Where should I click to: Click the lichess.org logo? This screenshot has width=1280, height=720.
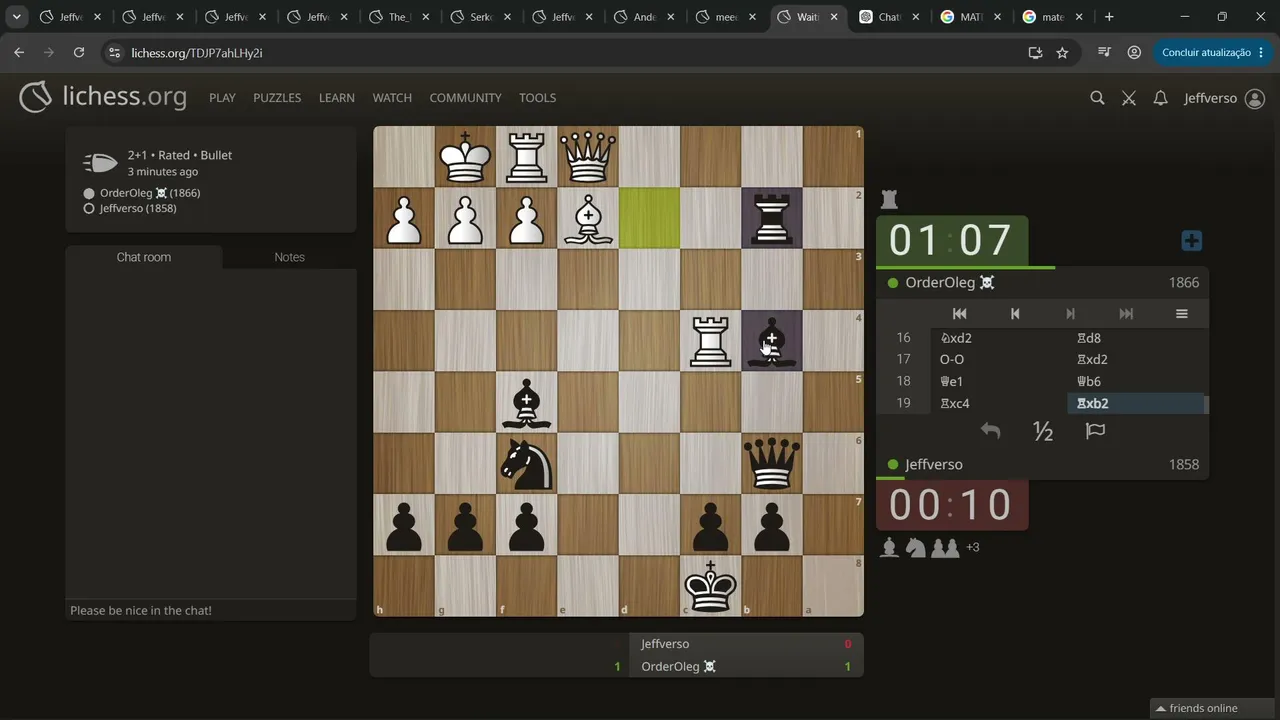(103, 97)
